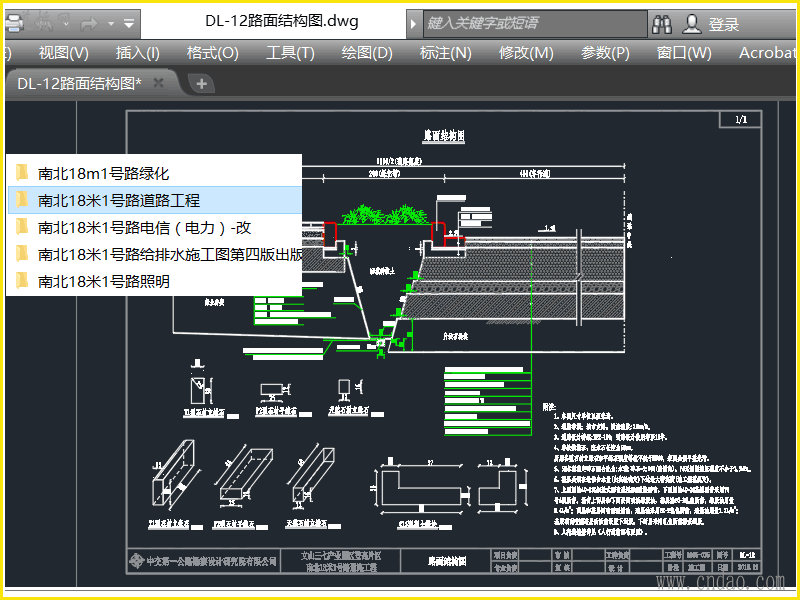Click folder icon of 南北18m1号路绿化
This screenshot has height=600, width=800.
click(x=22, y=173)
